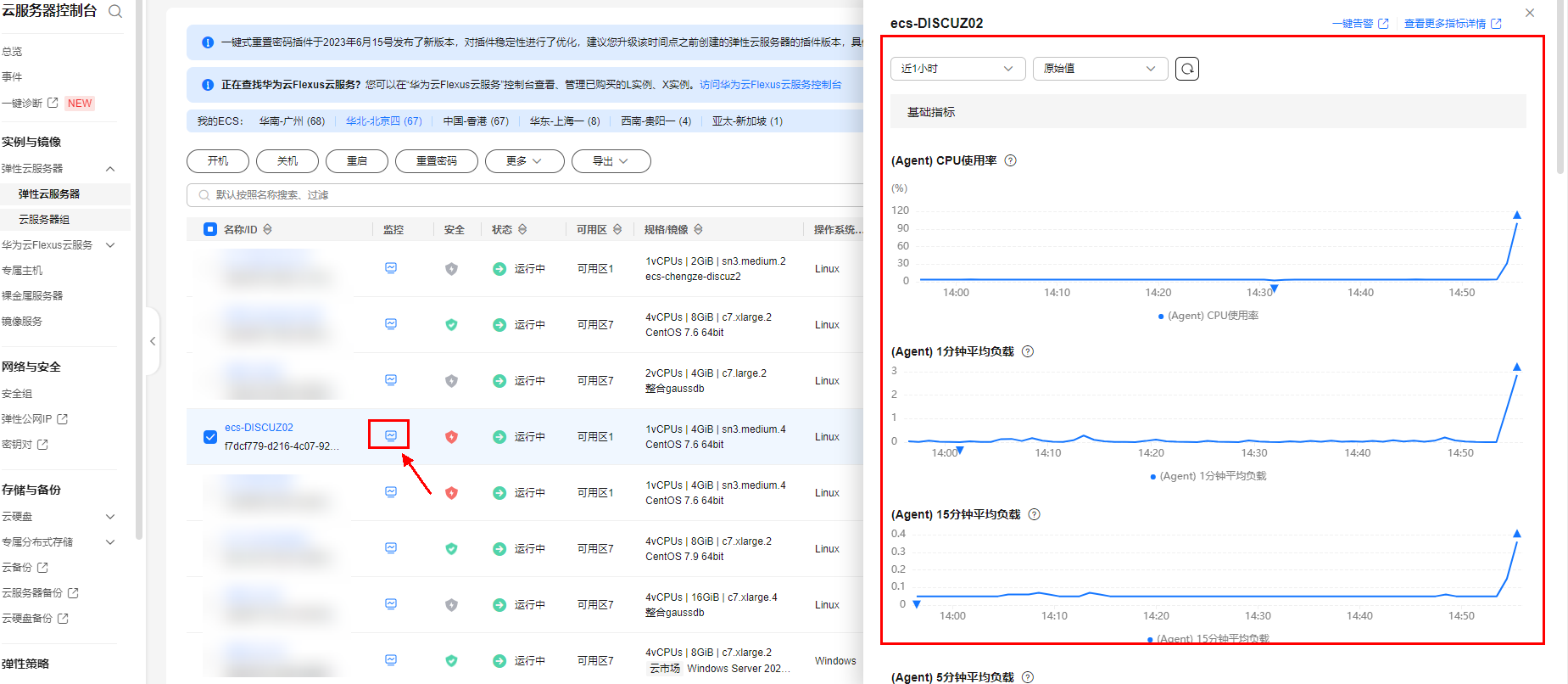Image resolution: width=1568 pixels, height=684 pixels.
Task: Click the 重启 button
Action: coord(357,161)
